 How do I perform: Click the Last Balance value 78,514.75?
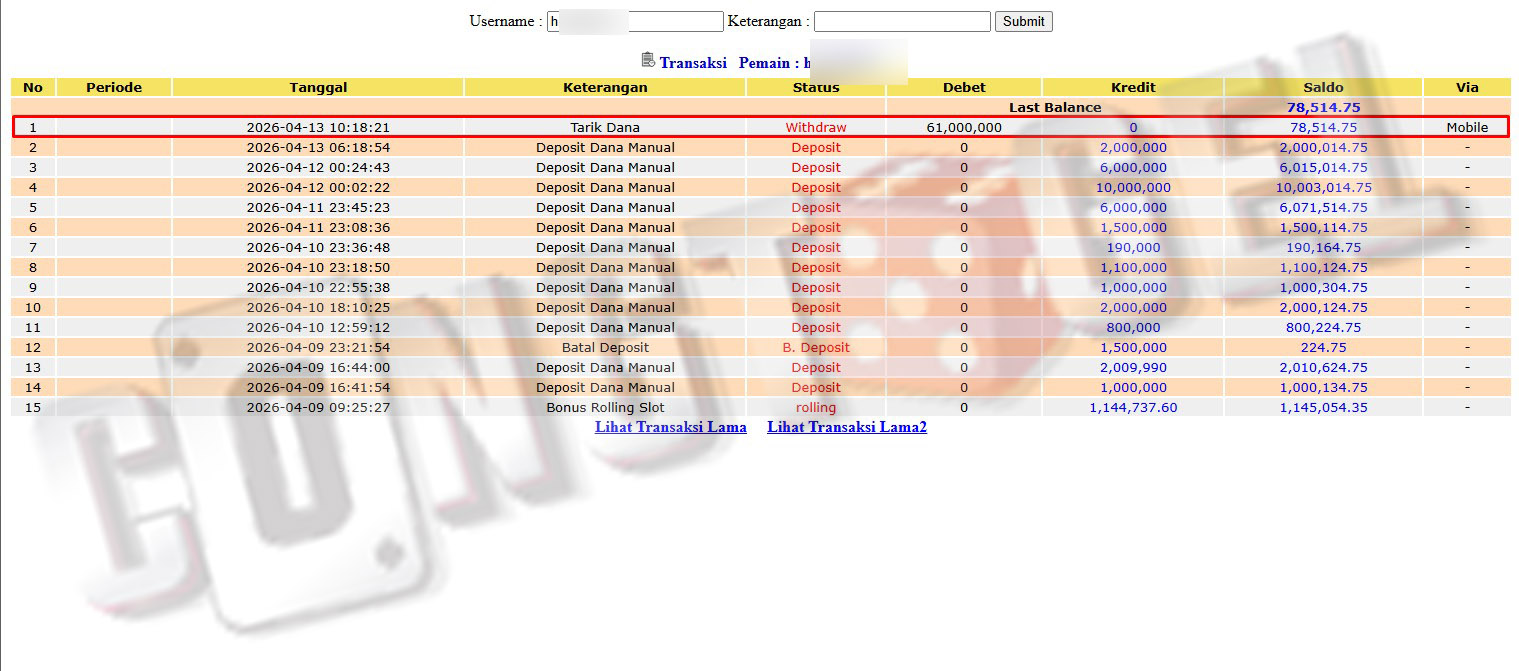point(1323,107)
